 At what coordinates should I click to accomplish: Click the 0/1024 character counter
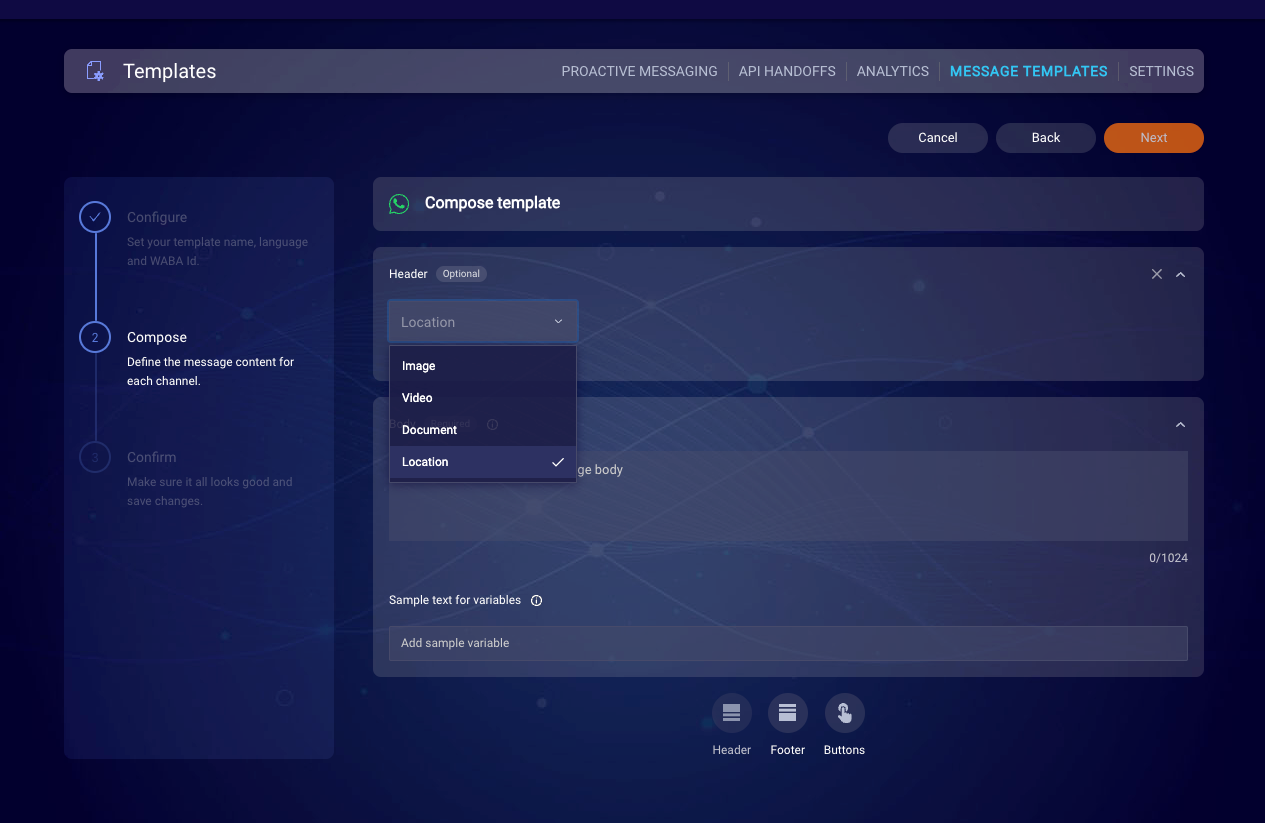(1168, 558)
